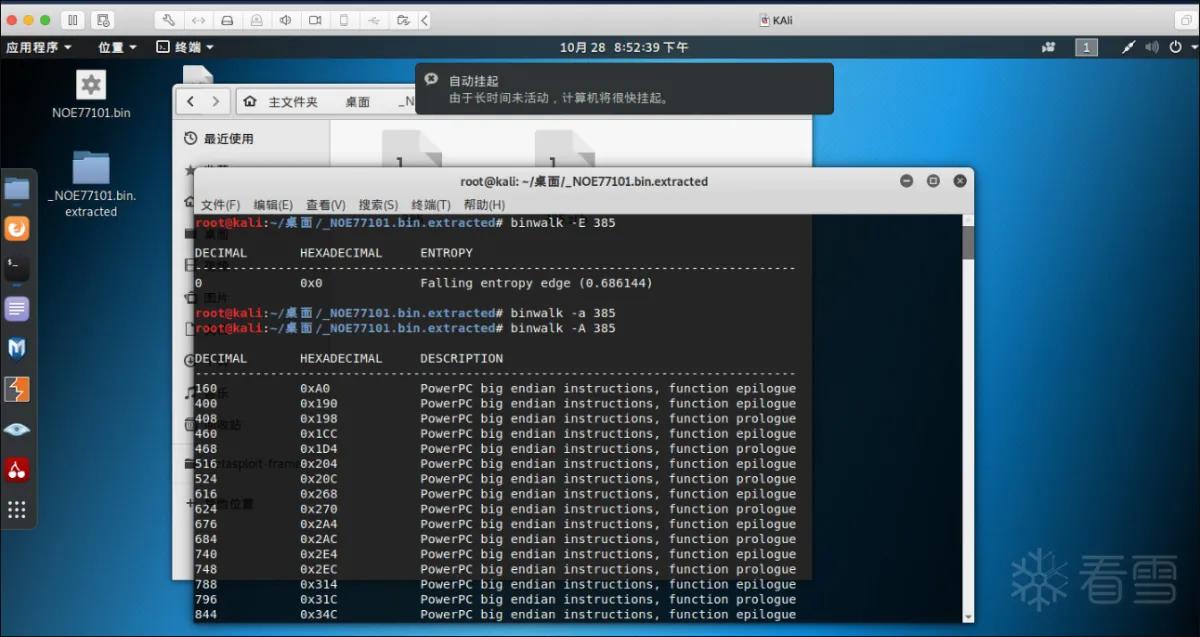Open the NOE77101.bin desktop file
The image size is (1200, 637).
point(91,94)
